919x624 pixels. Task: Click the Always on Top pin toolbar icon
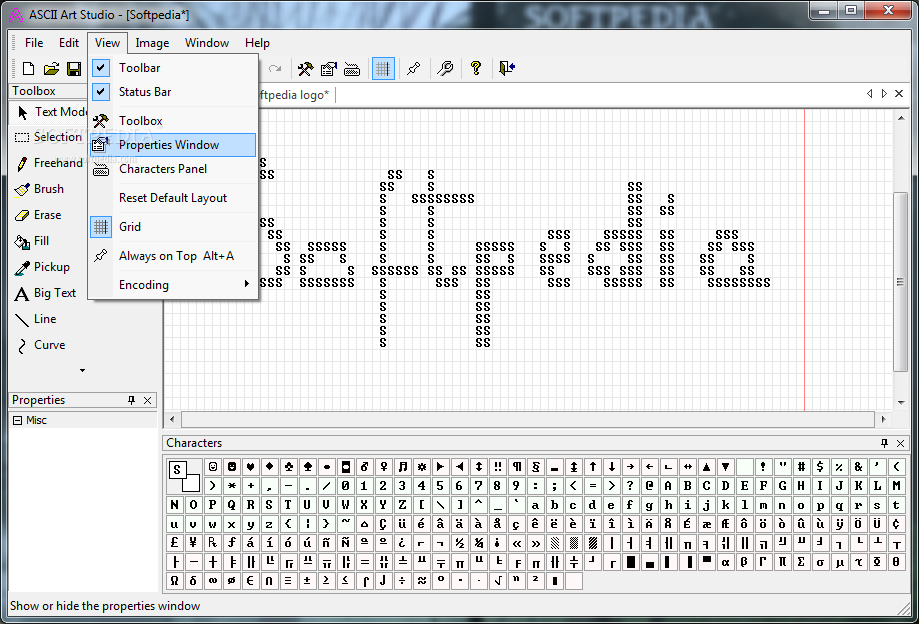point(414,69)
